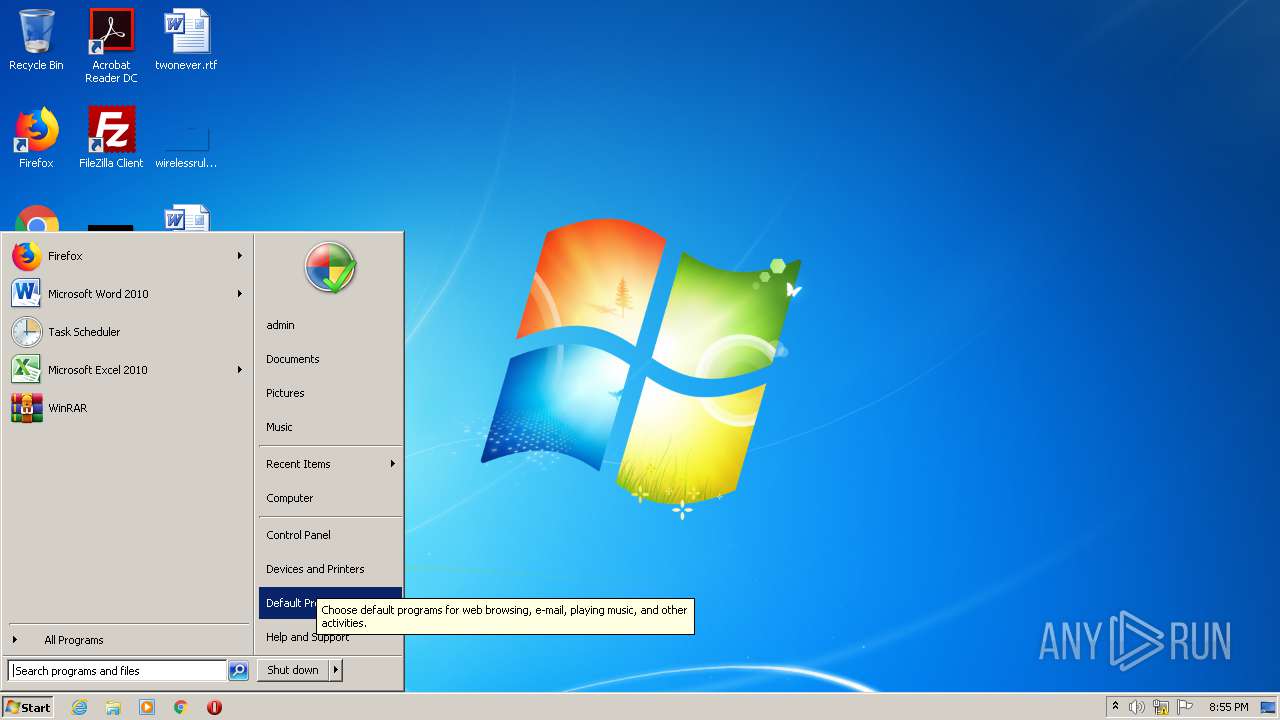This screenshot has width=1280, height=720.
Task: Select WinRAR program entry
Action: [x=128, y=408]
